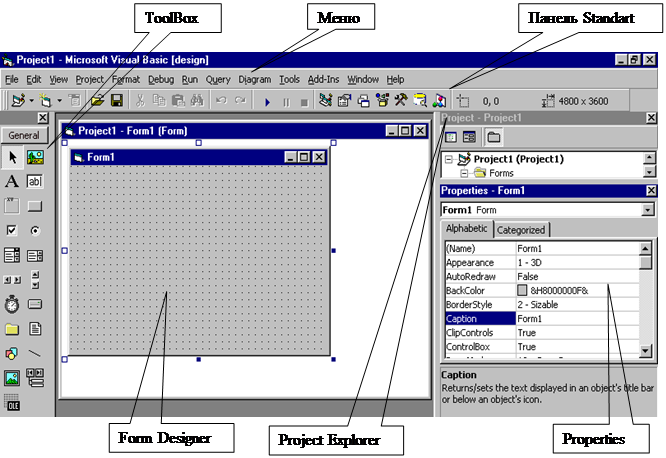
Task: Click the Break pause toolbar button
Action: click(x=286, y=102)
